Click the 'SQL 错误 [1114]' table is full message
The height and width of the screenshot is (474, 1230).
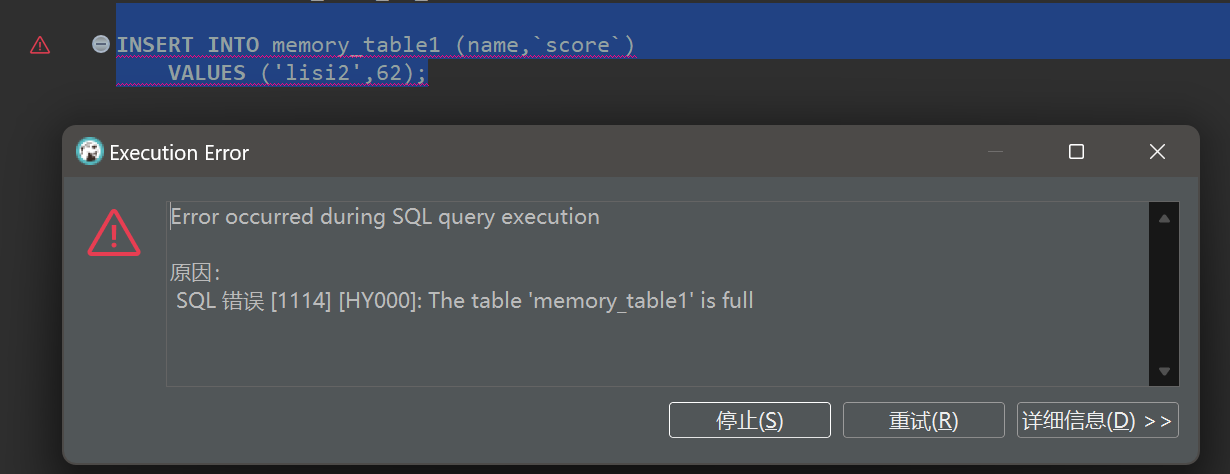(x=464, y=300)
